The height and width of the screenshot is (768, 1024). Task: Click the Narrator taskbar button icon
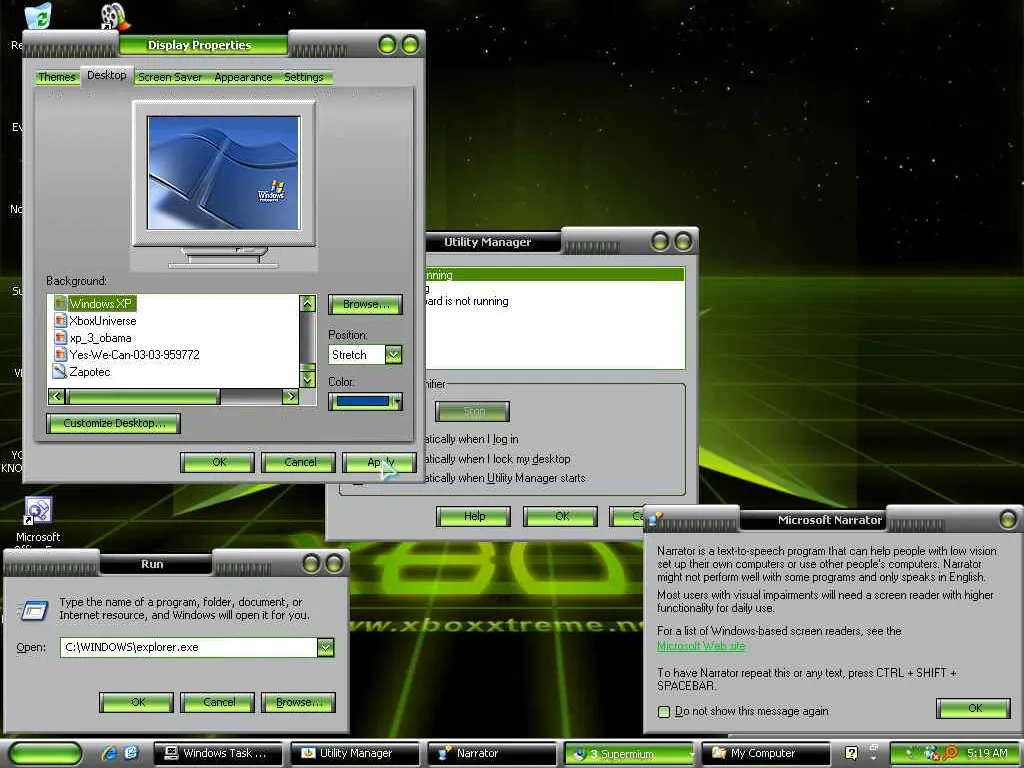445,753
